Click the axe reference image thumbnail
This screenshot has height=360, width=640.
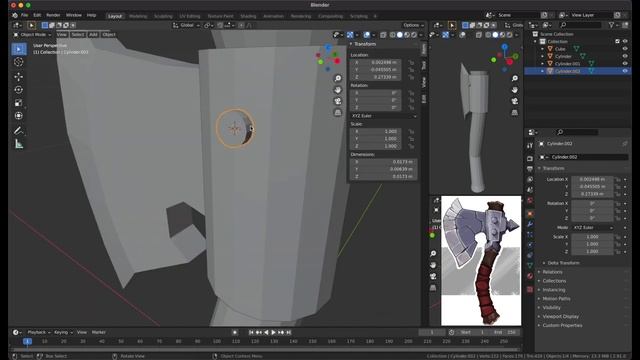point(481,260)
